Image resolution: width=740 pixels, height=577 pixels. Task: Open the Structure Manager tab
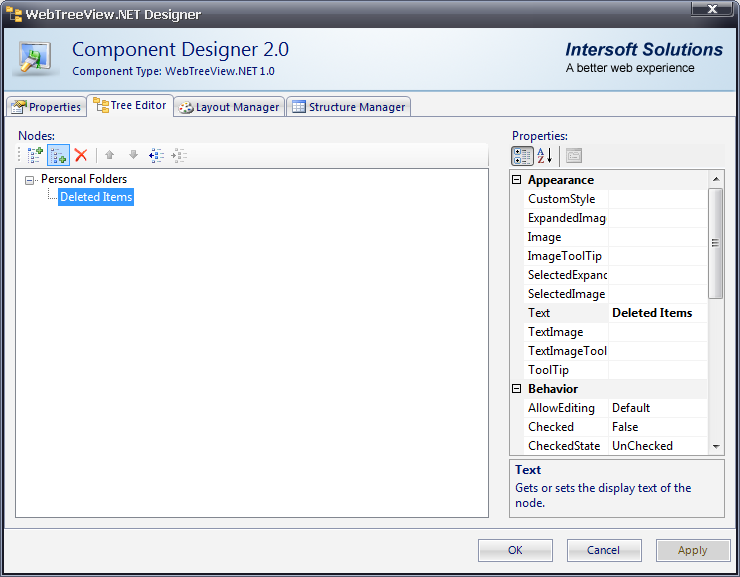click(348, 107)
